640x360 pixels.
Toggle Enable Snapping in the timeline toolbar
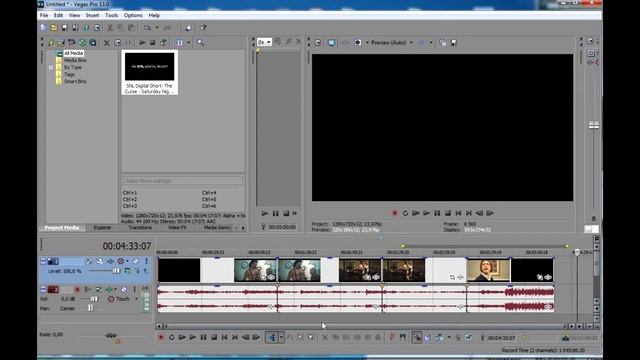click(417, 338)
